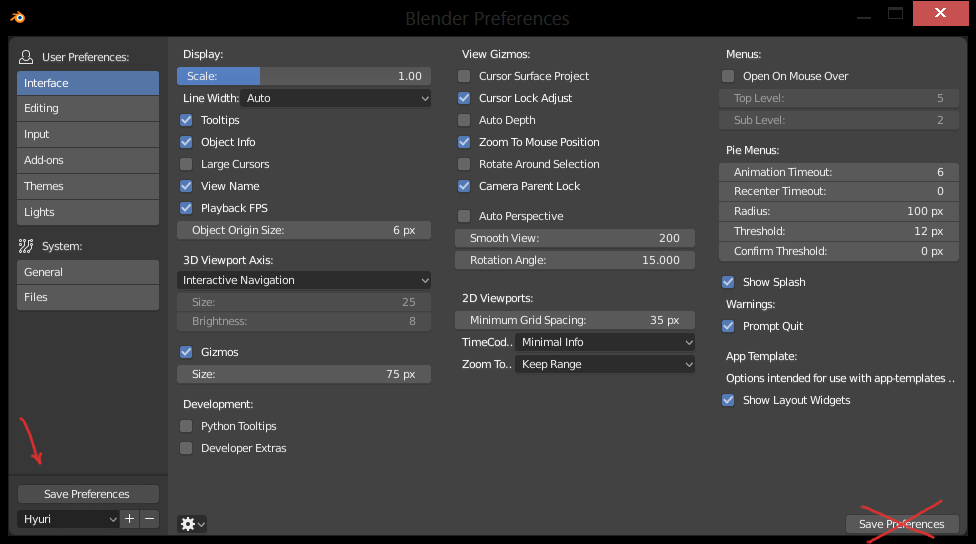Viewport: 976px width, 544px height.
Task: Click the 3D Viewport Axis Brightness field
Action: coord(304,321)
